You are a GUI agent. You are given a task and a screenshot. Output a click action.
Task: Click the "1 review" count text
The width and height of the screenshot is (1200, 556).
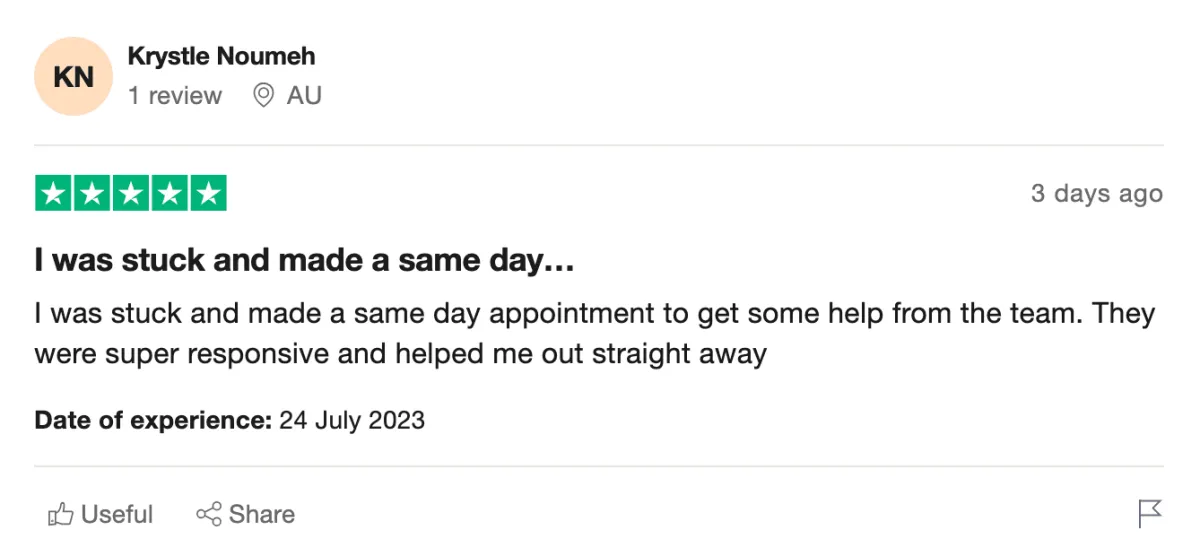point(175,96)
